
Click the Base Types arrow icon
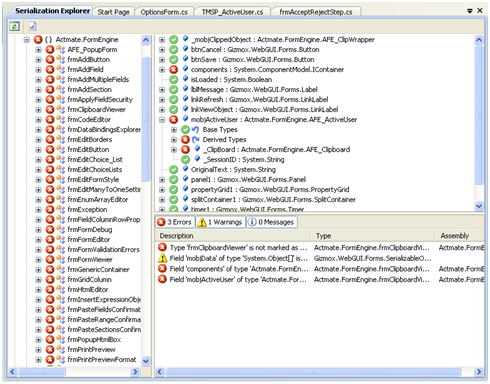click(195, 130)
